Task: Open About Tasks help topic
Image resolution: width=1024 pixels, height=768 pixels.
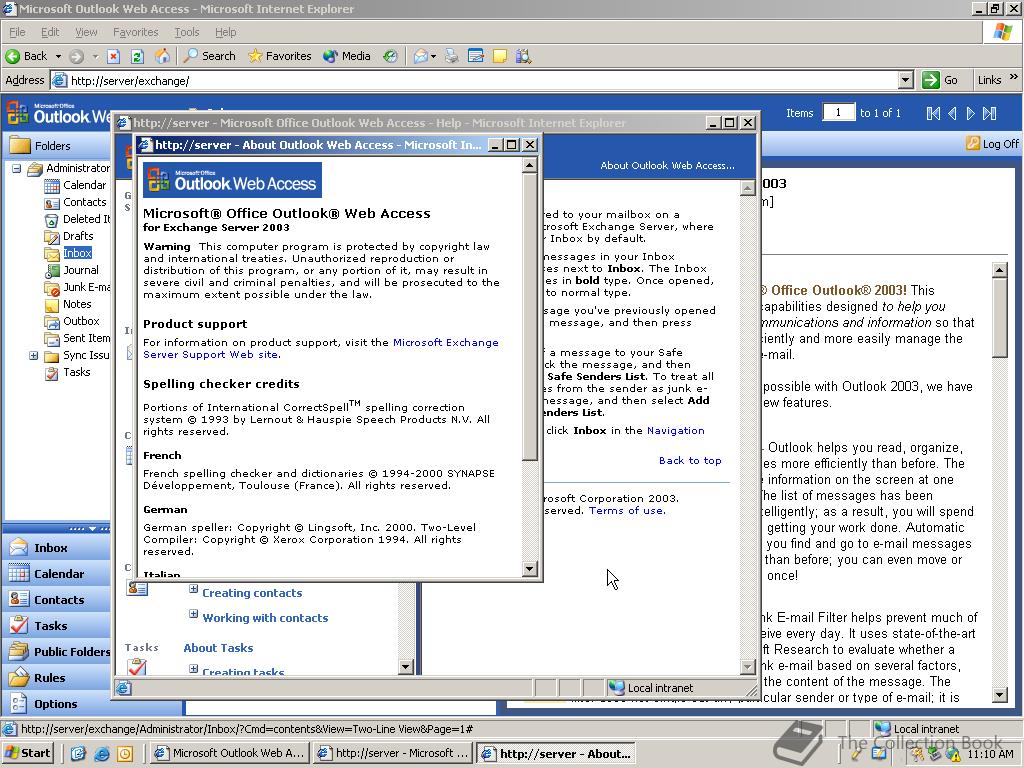Action: [x=218, y=648]
